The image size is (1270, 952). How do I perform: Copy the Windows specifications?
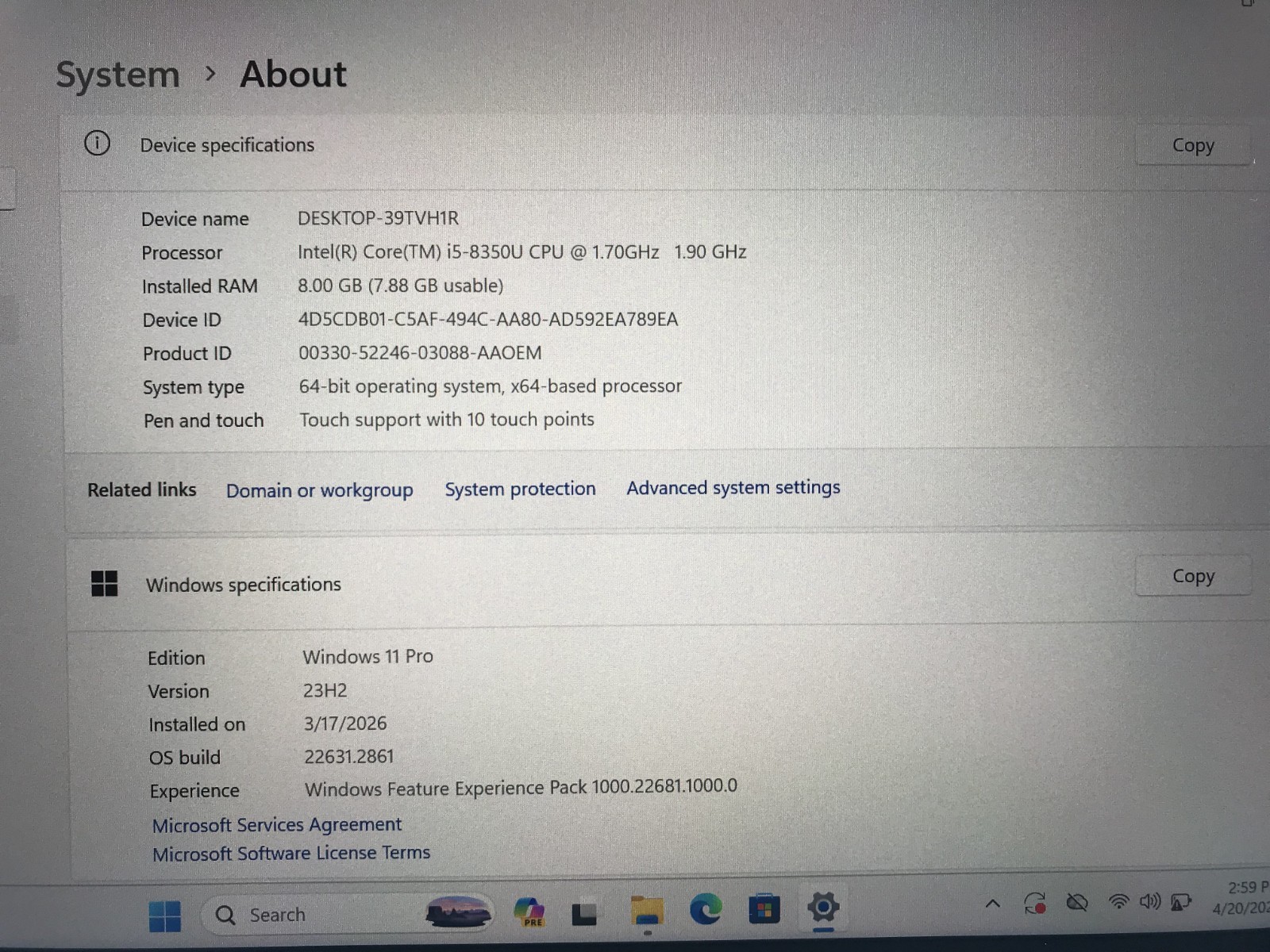click(x=1193, y=576)
